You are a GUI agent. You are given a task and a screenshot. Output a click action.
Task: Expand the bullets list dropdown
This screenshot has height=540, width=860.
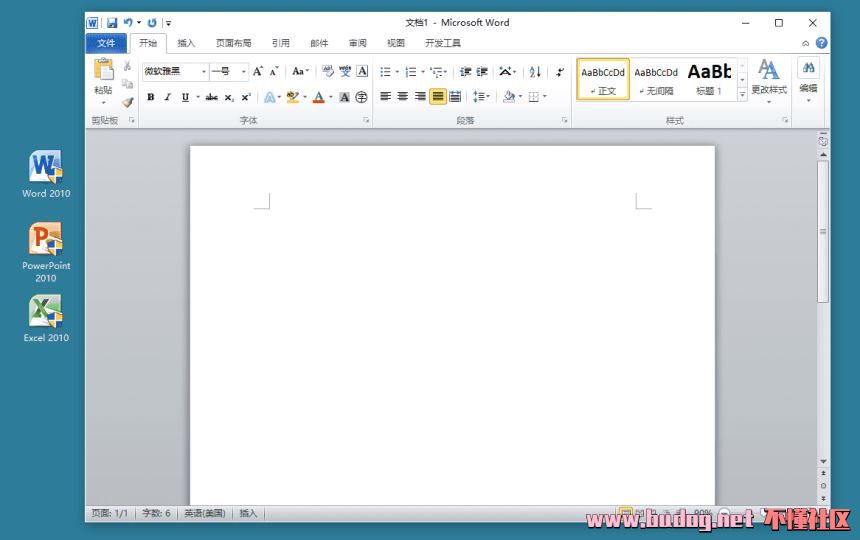click(398, 72)
